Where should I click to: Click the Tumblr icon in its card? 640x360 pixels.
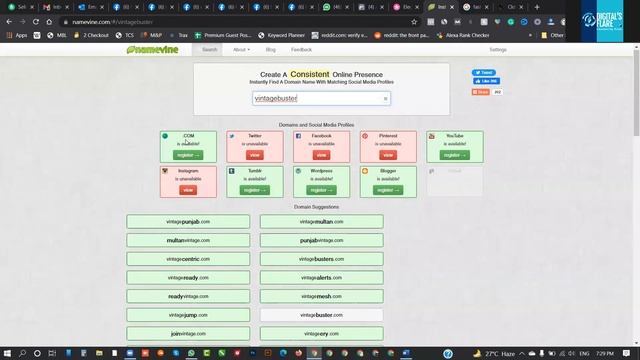[232, 171]
